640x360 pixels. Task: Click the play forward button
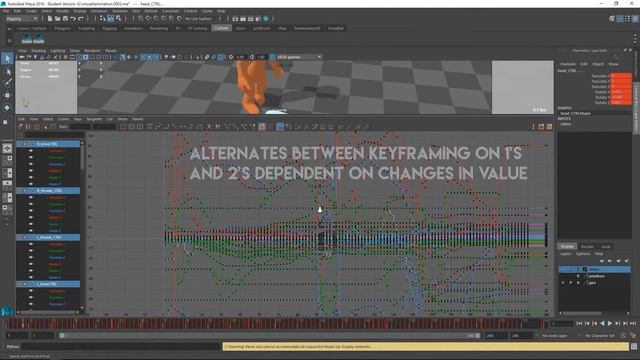610,323
